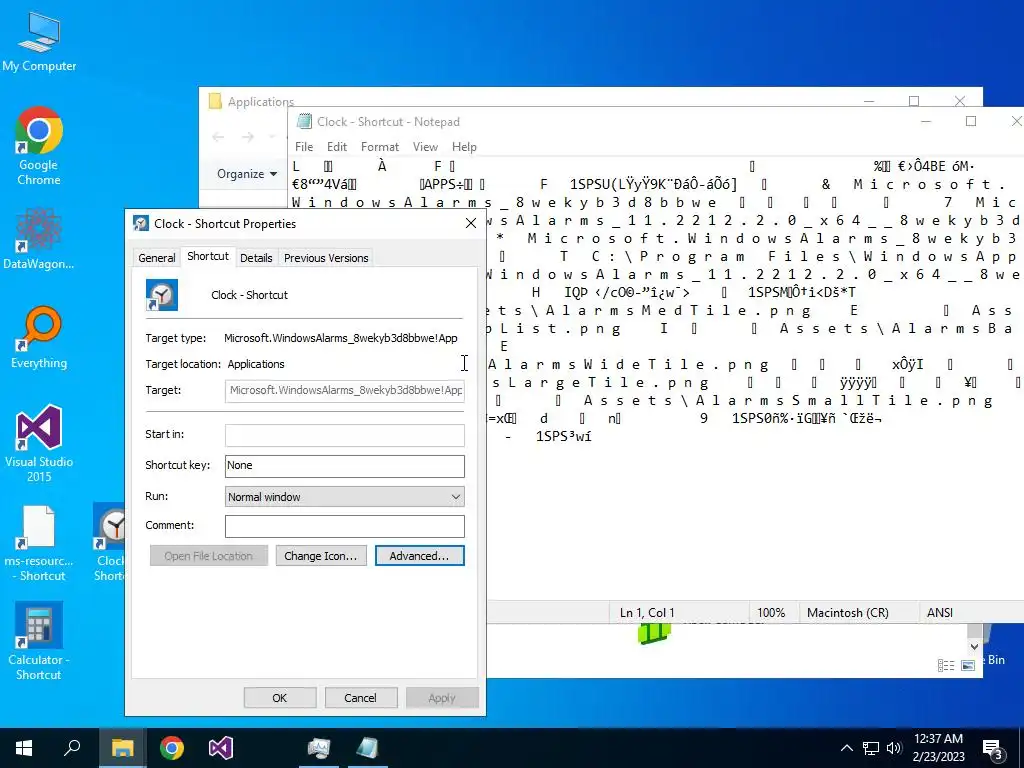Viewport: 1024px width, 768px height.
Task: Open Notepad Edit menu
Action: pyautogui.click(x=337, y=147)
